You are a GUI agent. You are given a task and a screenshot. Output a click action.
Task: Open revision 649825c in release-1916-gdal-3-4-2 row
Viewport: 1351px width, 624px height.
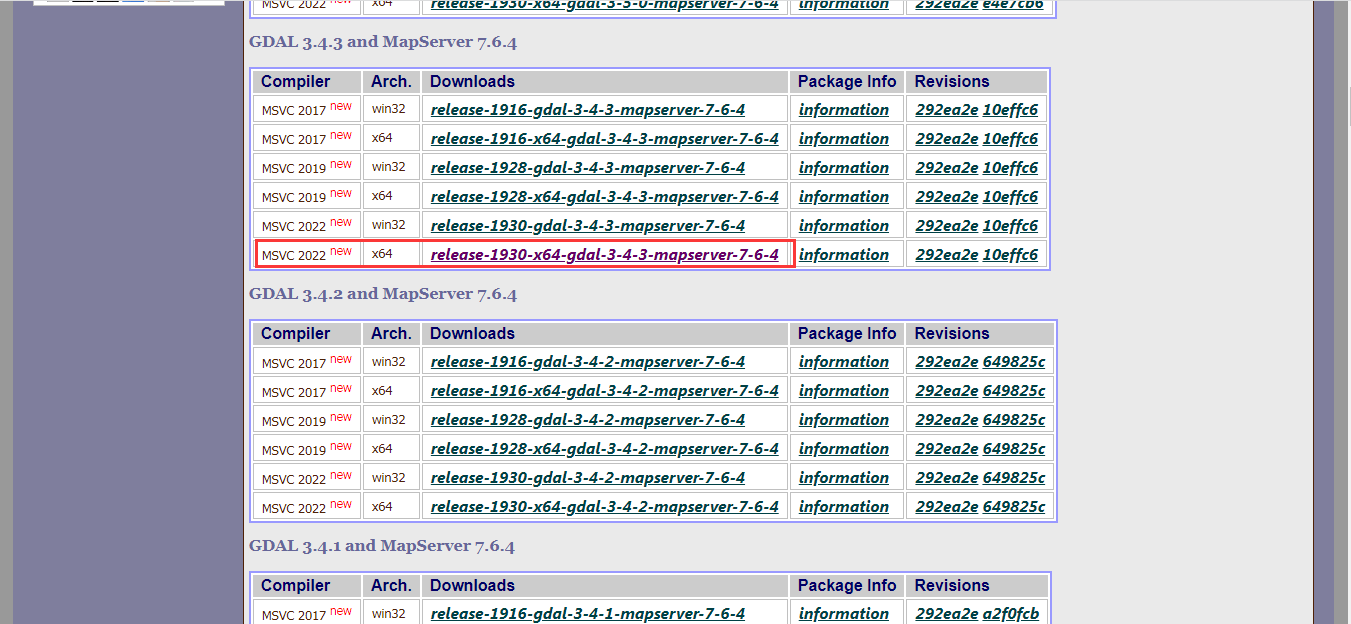coord(1014,362)
